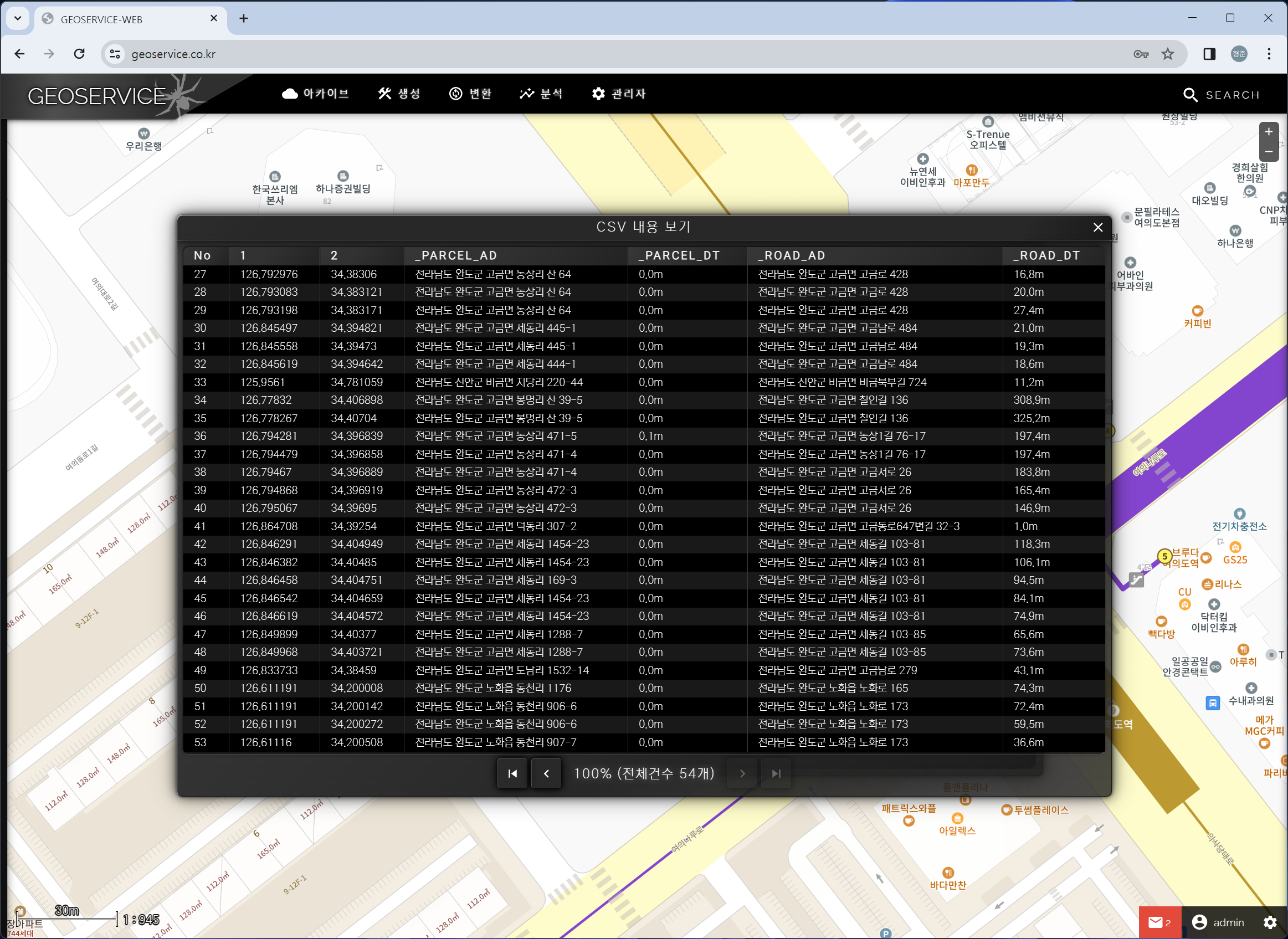Click the 100% (전체건수 54개) page indicator
1288x939 pixels.
point(644,773)
